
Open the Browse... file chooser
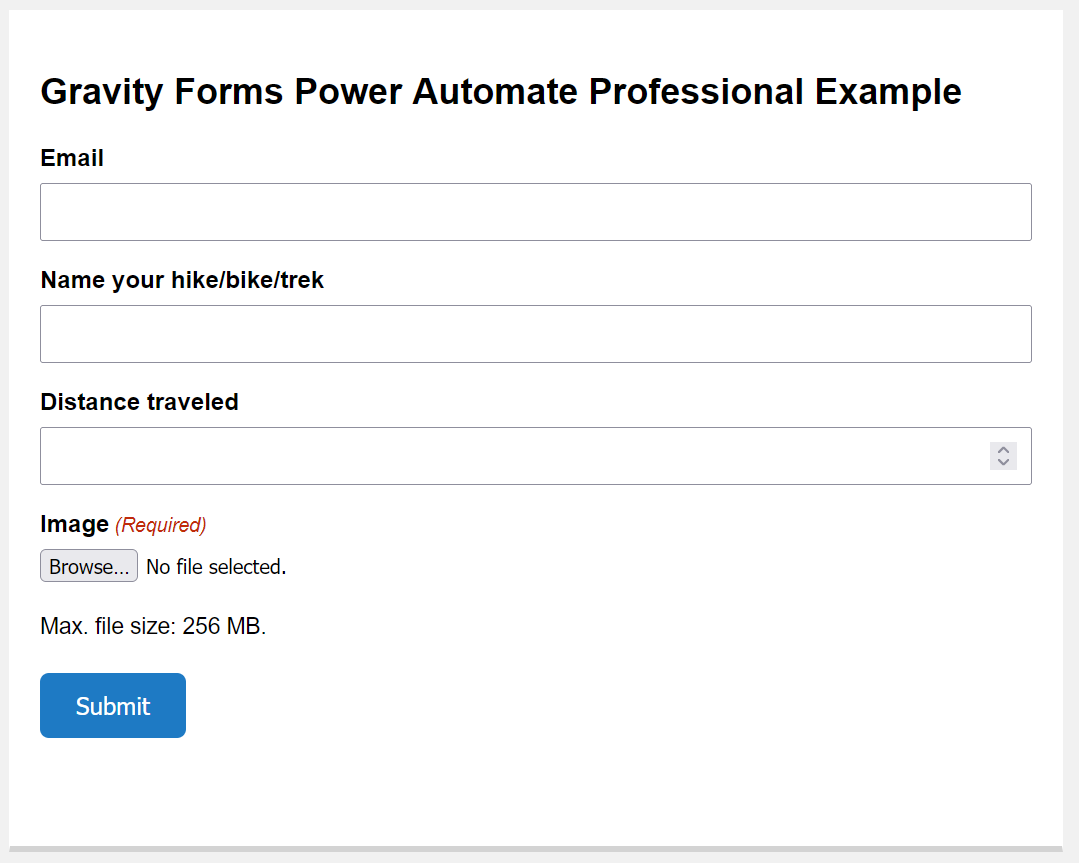[x=89, y=566]
